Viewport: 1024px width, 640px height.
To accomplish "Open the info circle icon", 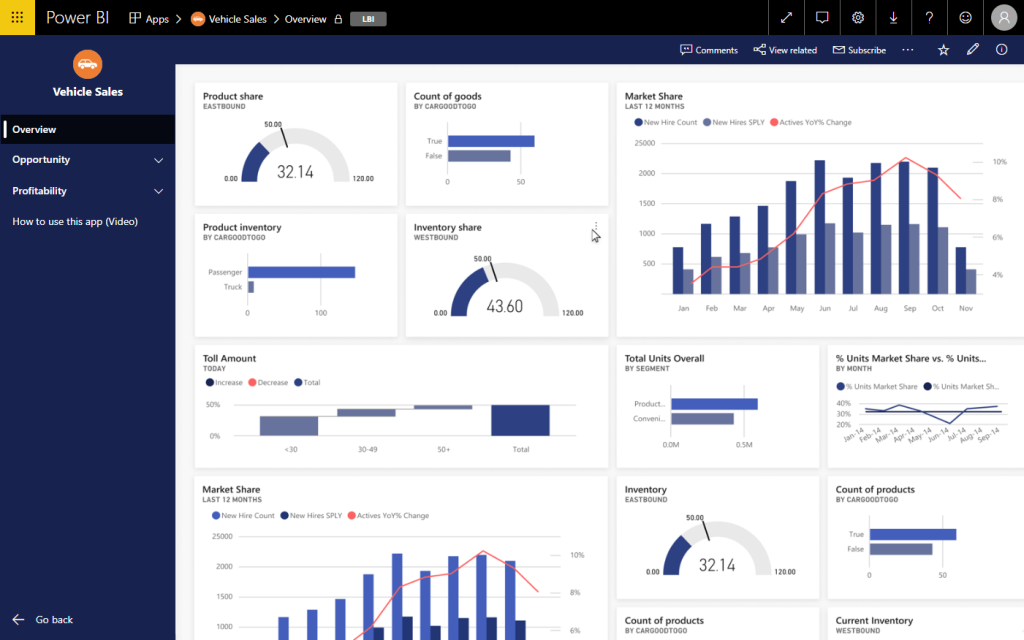I will point(1002,50).
